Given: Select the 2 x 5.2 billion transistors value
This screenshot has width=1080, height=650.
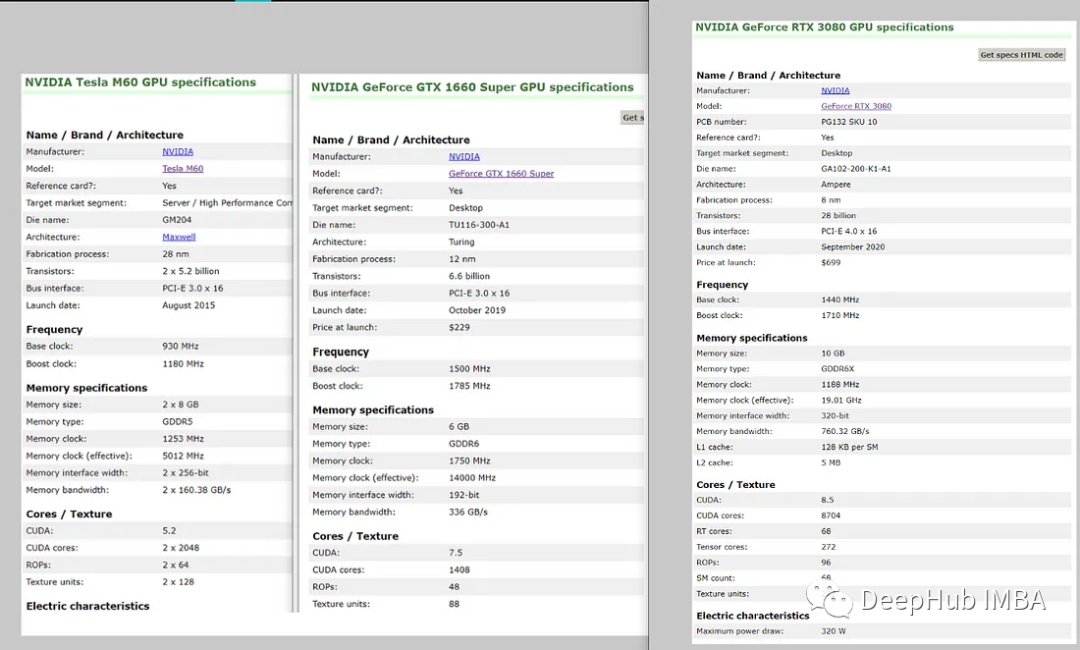Looking at the screenshot, I should pos(191,271).
